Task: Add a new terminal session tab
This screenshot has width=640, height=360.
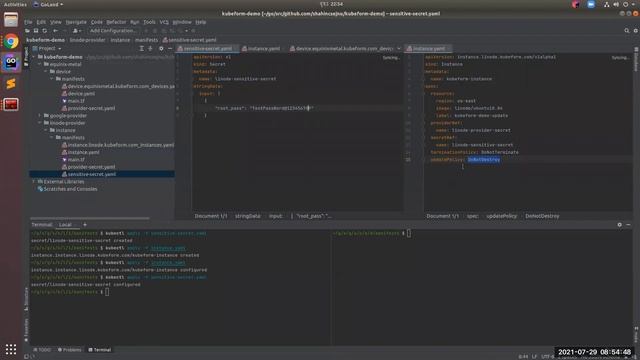Action: point(85,224)
